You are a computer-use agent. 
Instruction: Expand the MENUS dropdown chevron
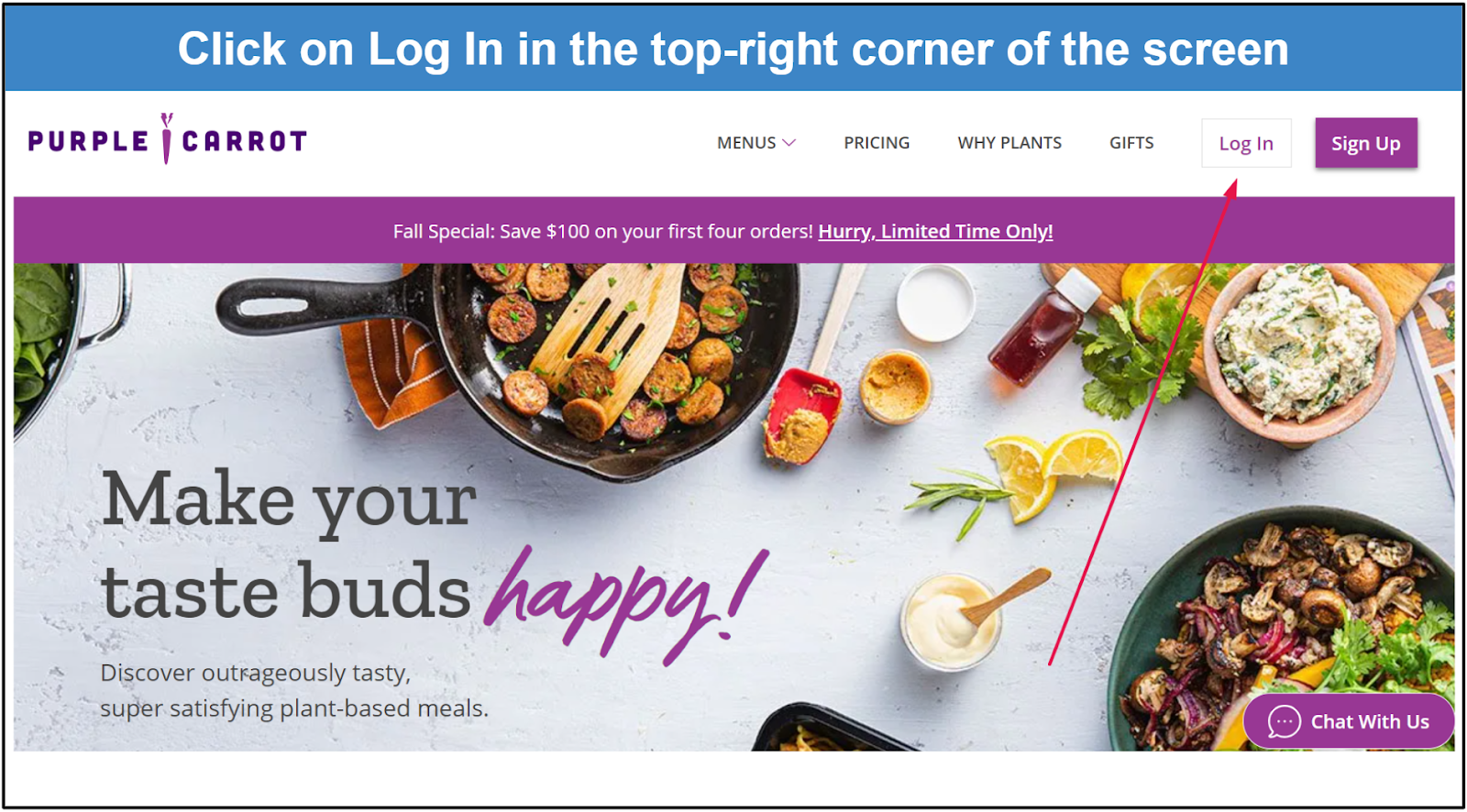click(x=789, y=143)
